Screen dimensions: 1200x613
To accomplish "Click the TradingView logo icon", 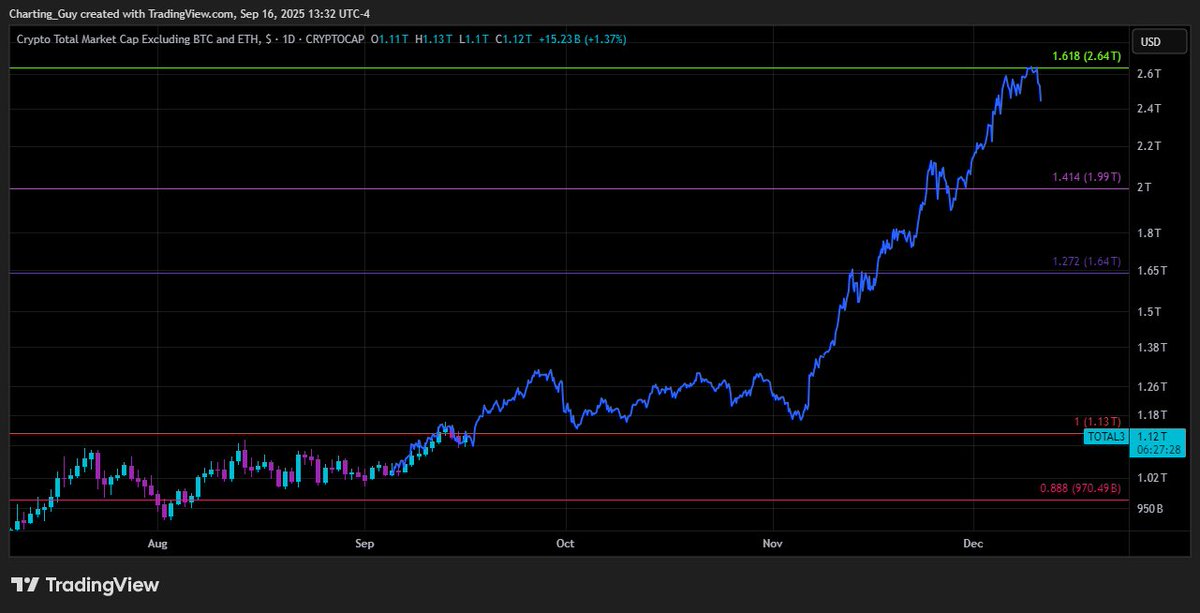I will 25,585.
